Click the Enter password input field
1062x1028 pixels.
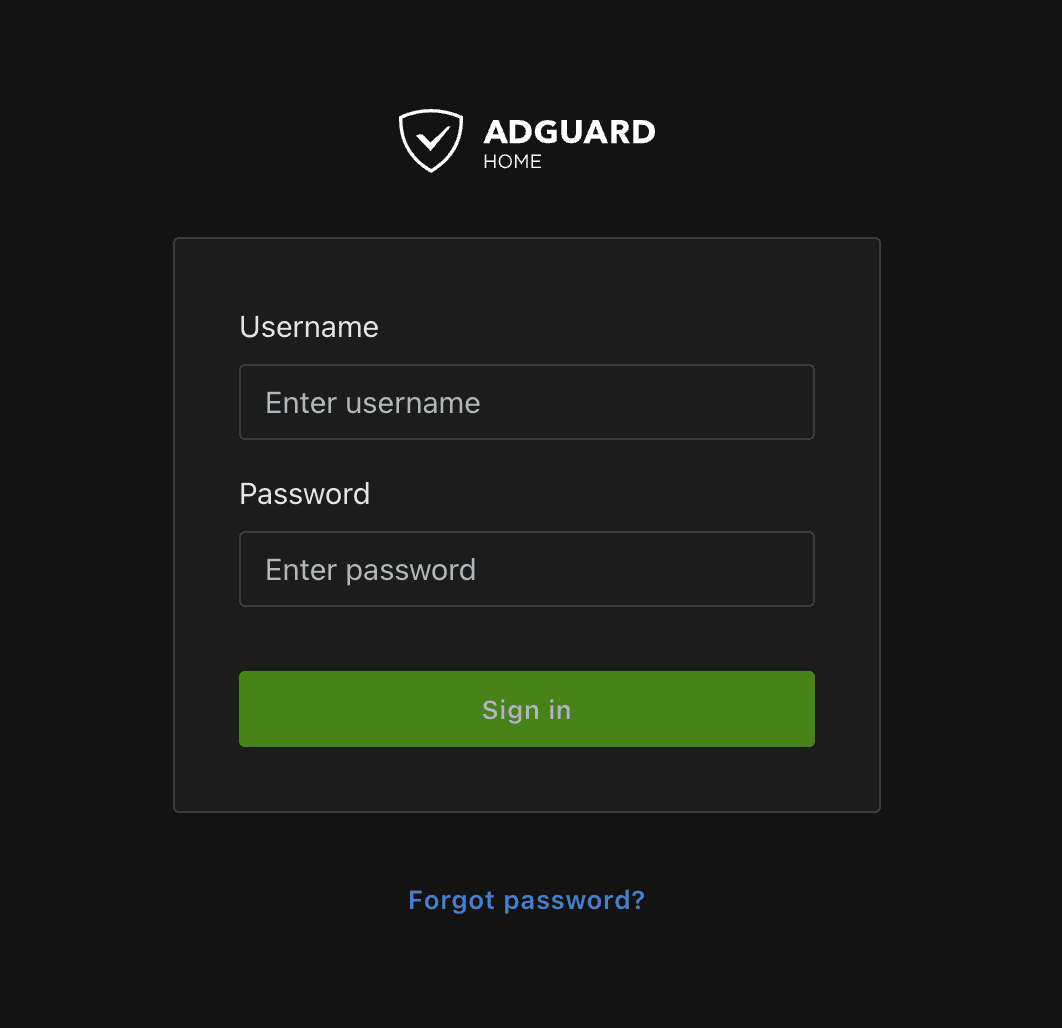526,568
